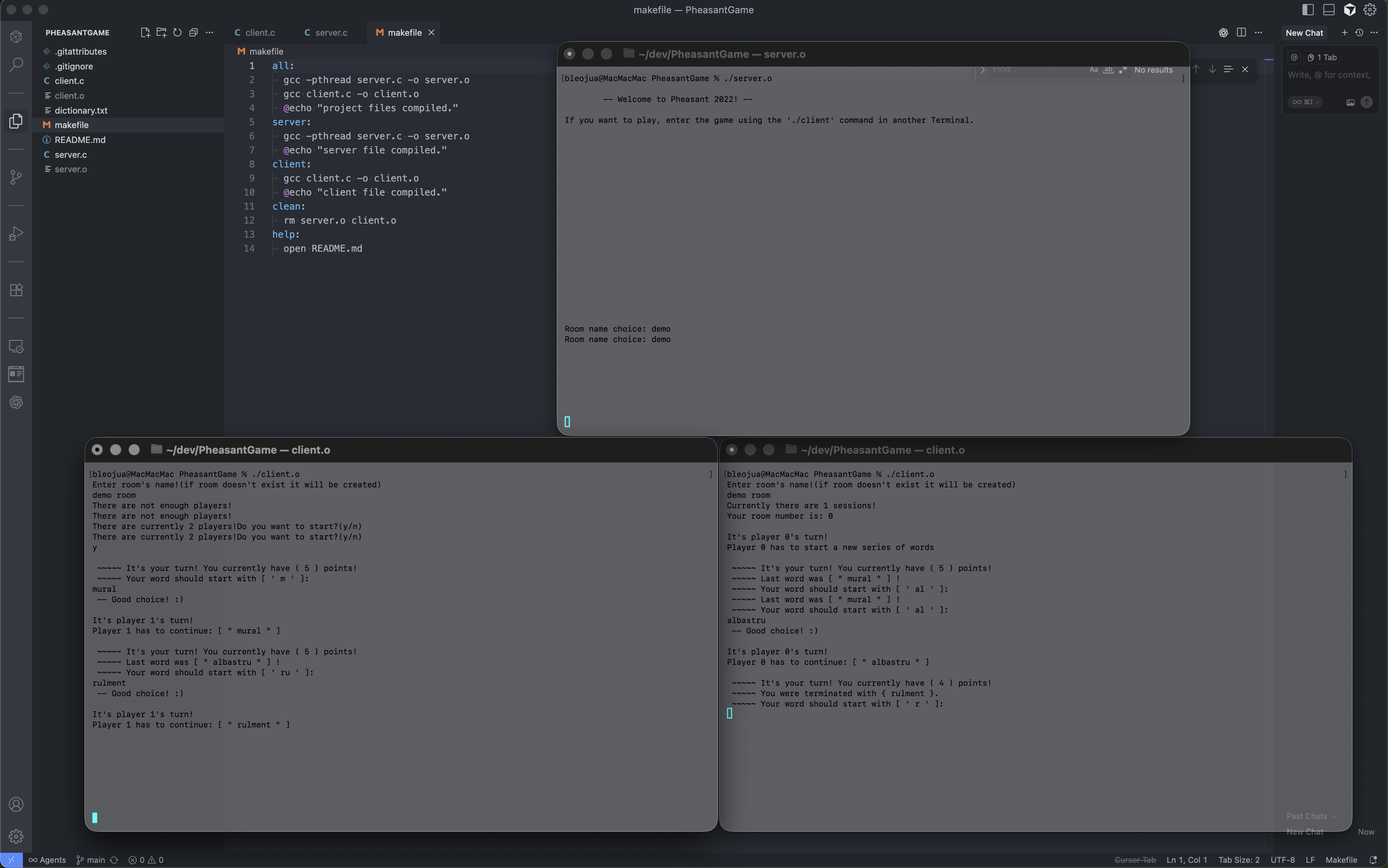1388x868 pixels.
Task: Toggle Cursor Tab in status bar
Action: tap(1135, 860)
